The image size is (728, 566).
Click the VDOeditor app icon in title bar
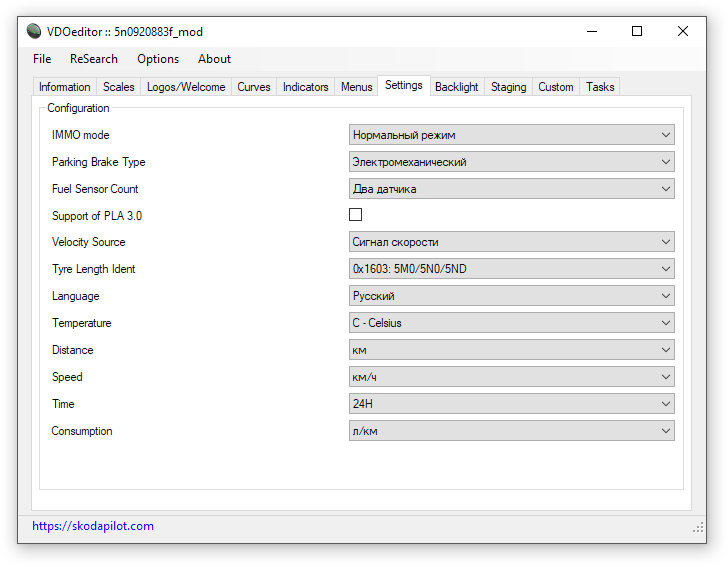[x=34, y=31]
